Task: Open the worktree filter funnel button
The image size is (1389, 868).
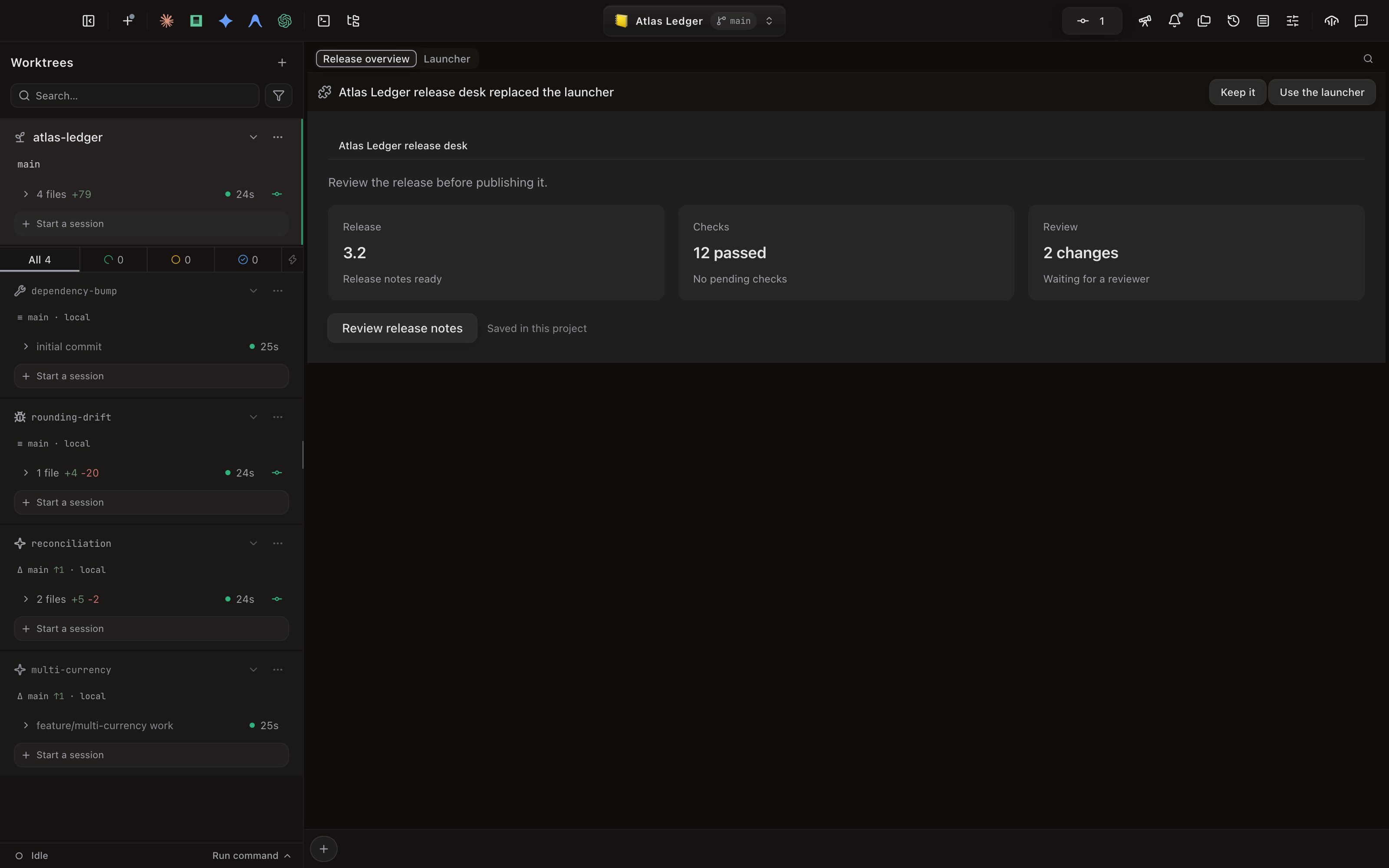Action: pyautogui.click(x=278, y=96)
